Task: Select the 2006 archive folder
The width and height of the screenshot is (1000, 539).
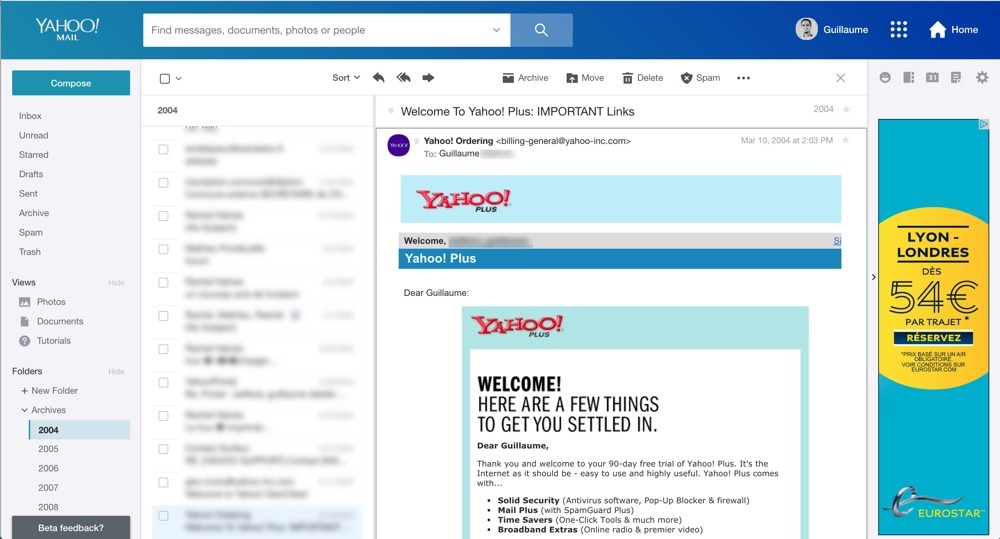Action: [x=48, y=468]
